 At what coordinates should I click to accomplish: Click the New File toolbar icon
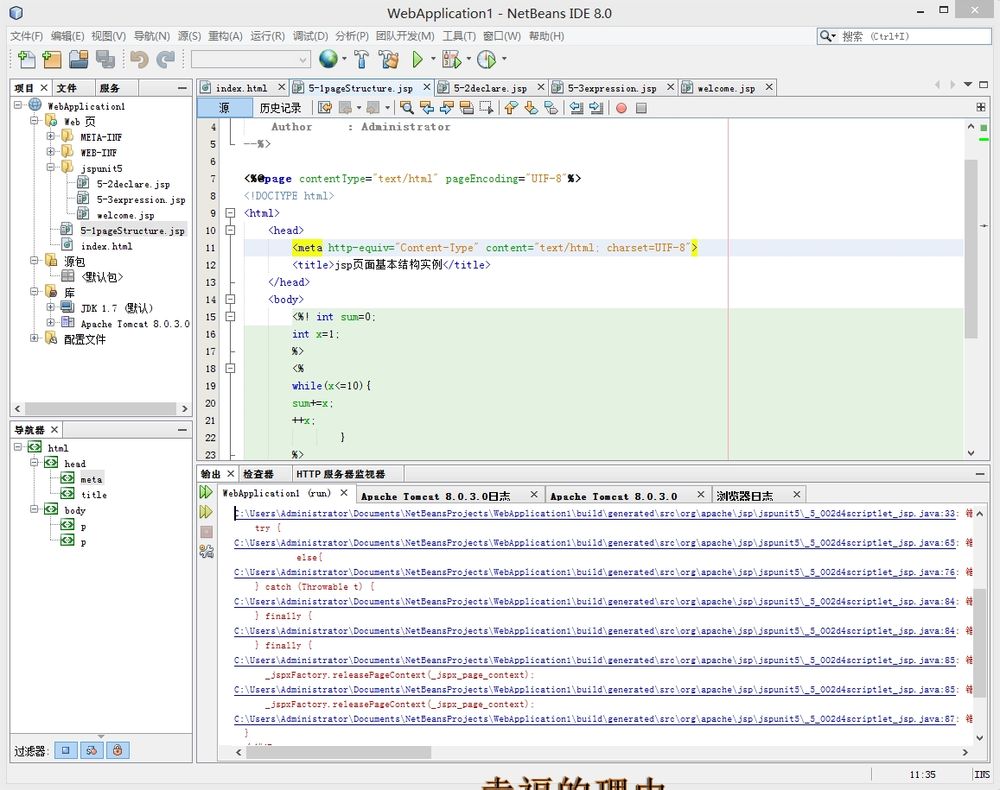coord(26,60)
